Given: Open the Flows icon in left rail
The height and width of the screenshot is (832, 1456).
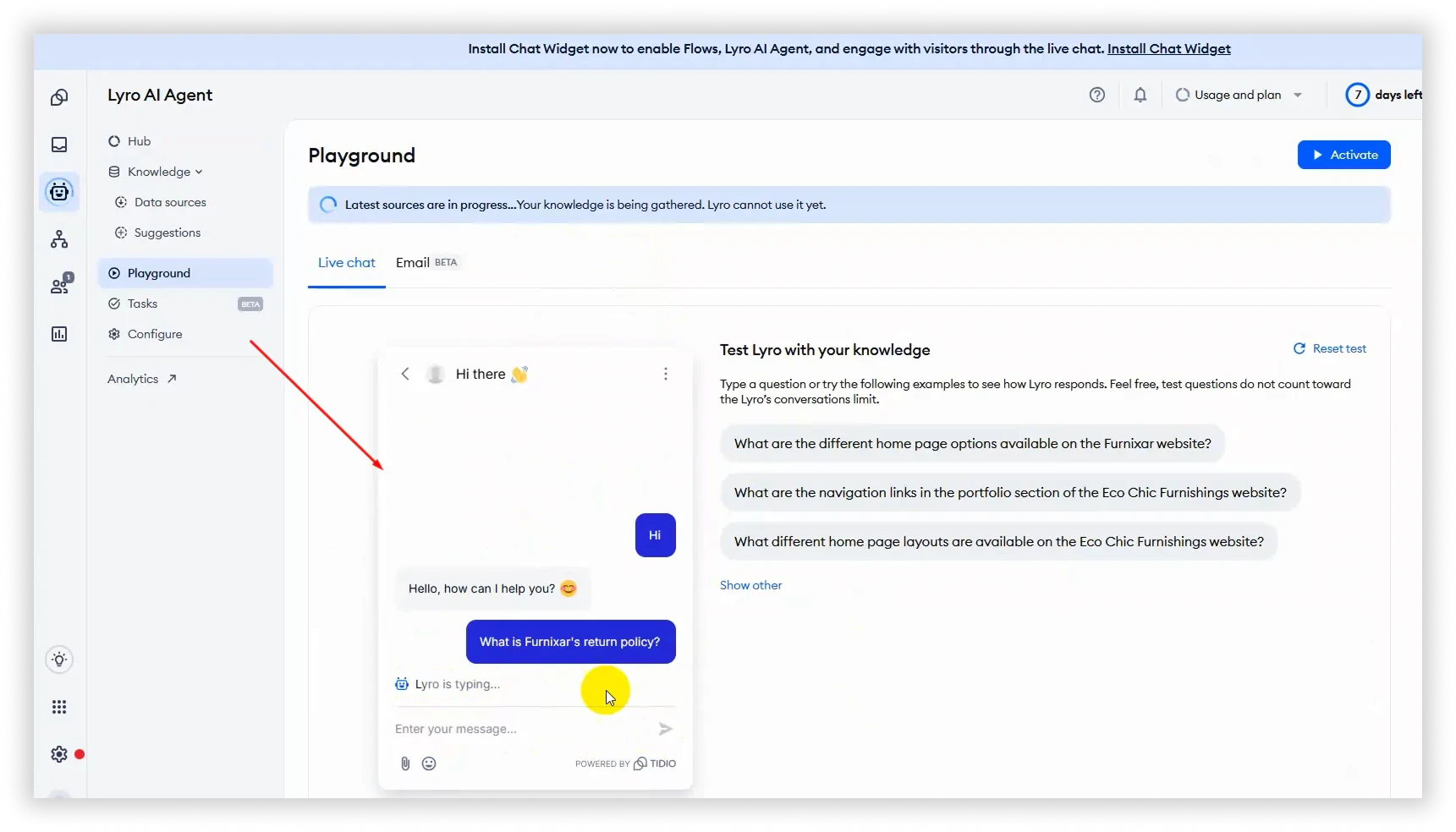Looking at the screenshot, I should 59,239.
